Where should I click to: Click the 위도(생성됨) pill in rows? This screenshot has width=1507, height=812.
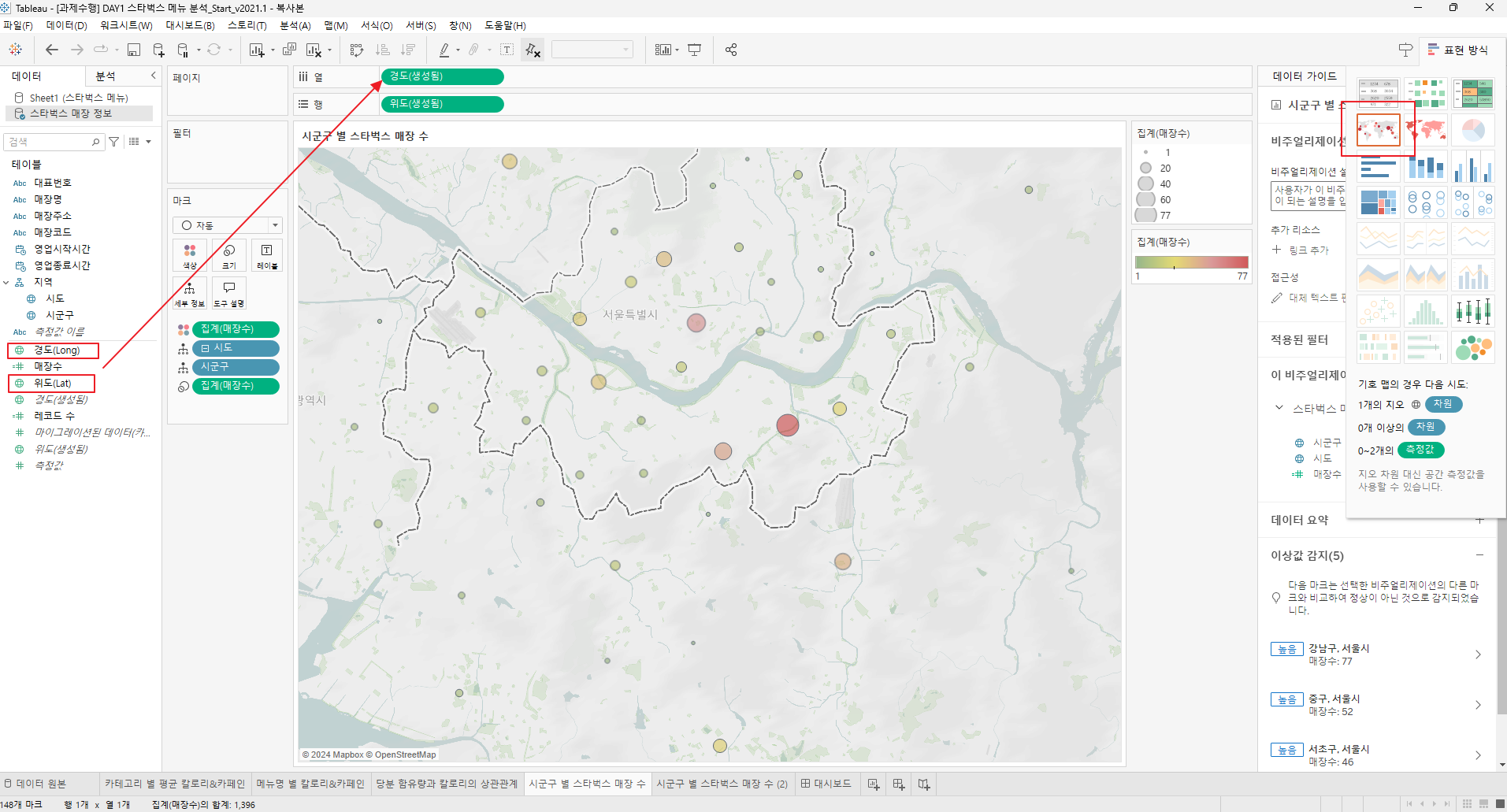point(443,104)
